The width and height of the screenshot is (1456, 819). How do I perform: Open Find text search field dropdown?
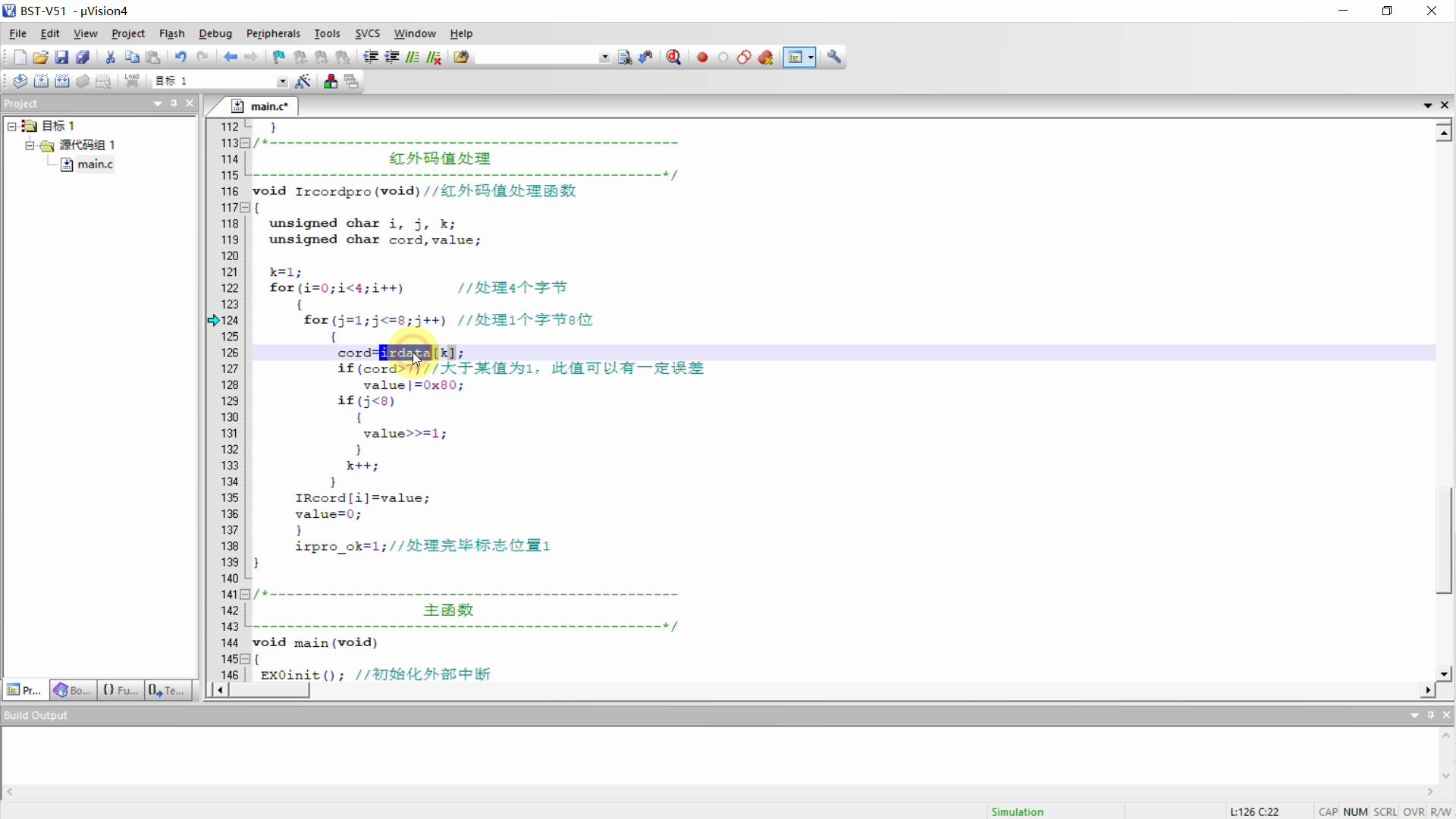[605, 58]
